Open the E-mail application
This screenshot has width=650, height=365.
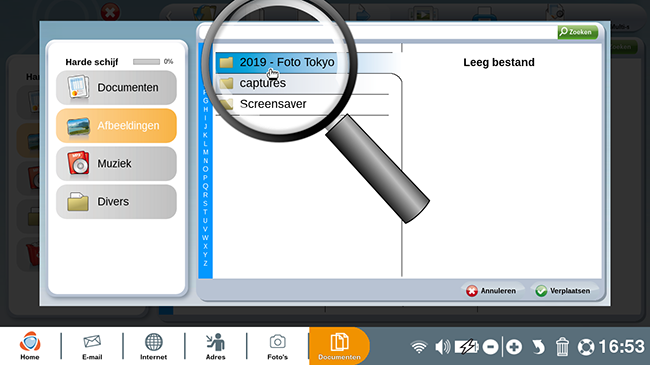pyautogui.click(x=92, y=346)
